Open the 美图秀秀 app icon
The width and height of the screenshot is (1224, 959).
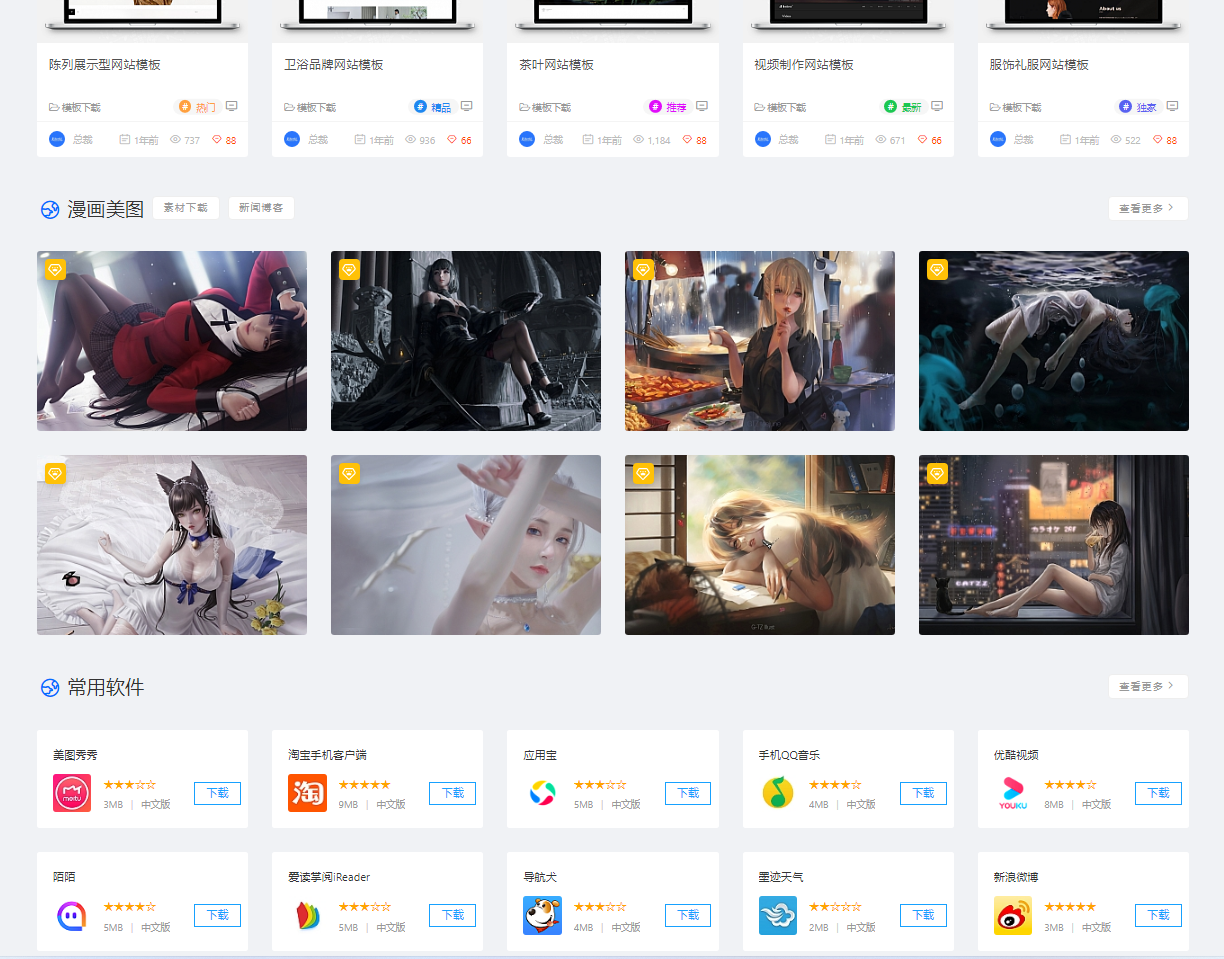pyautogui.click(x=72, y=793)
